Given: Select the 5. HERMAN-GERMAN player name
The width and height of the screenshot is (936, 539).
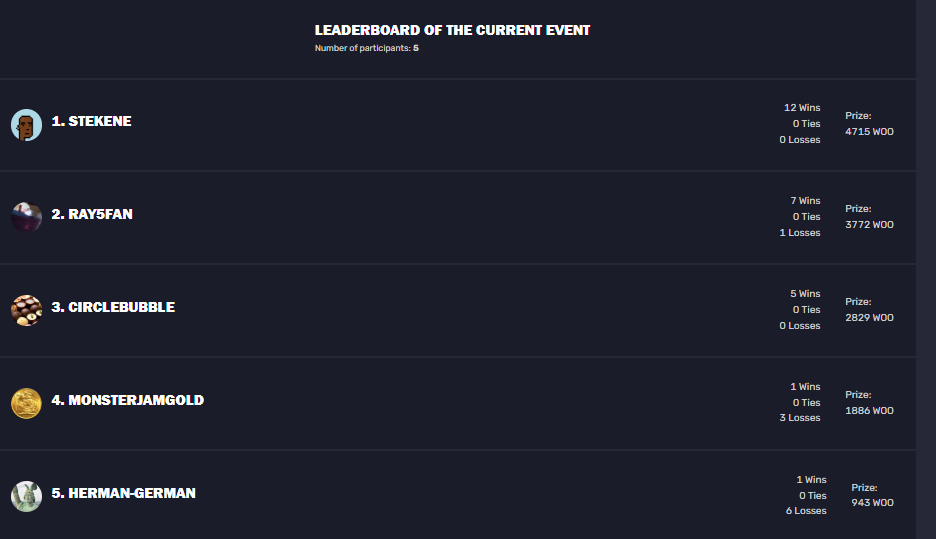Looking at the screenshot, I should (124, 494).
